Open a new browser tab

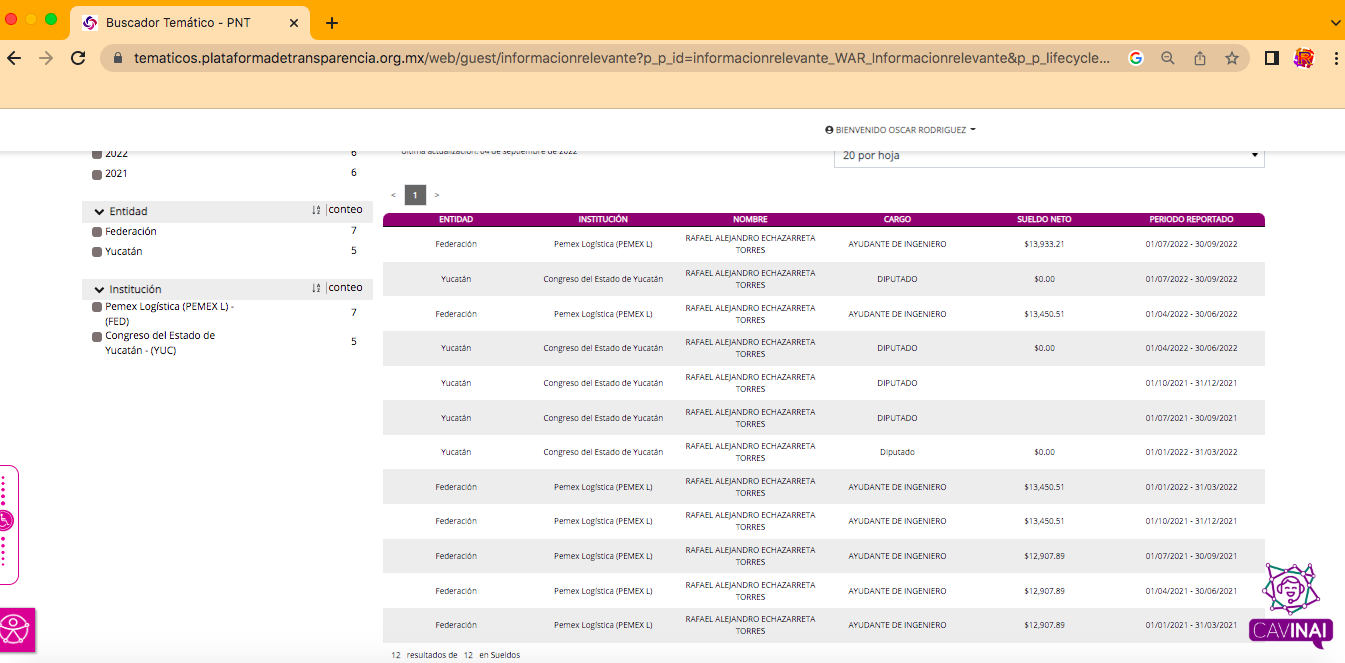(332, 23)
